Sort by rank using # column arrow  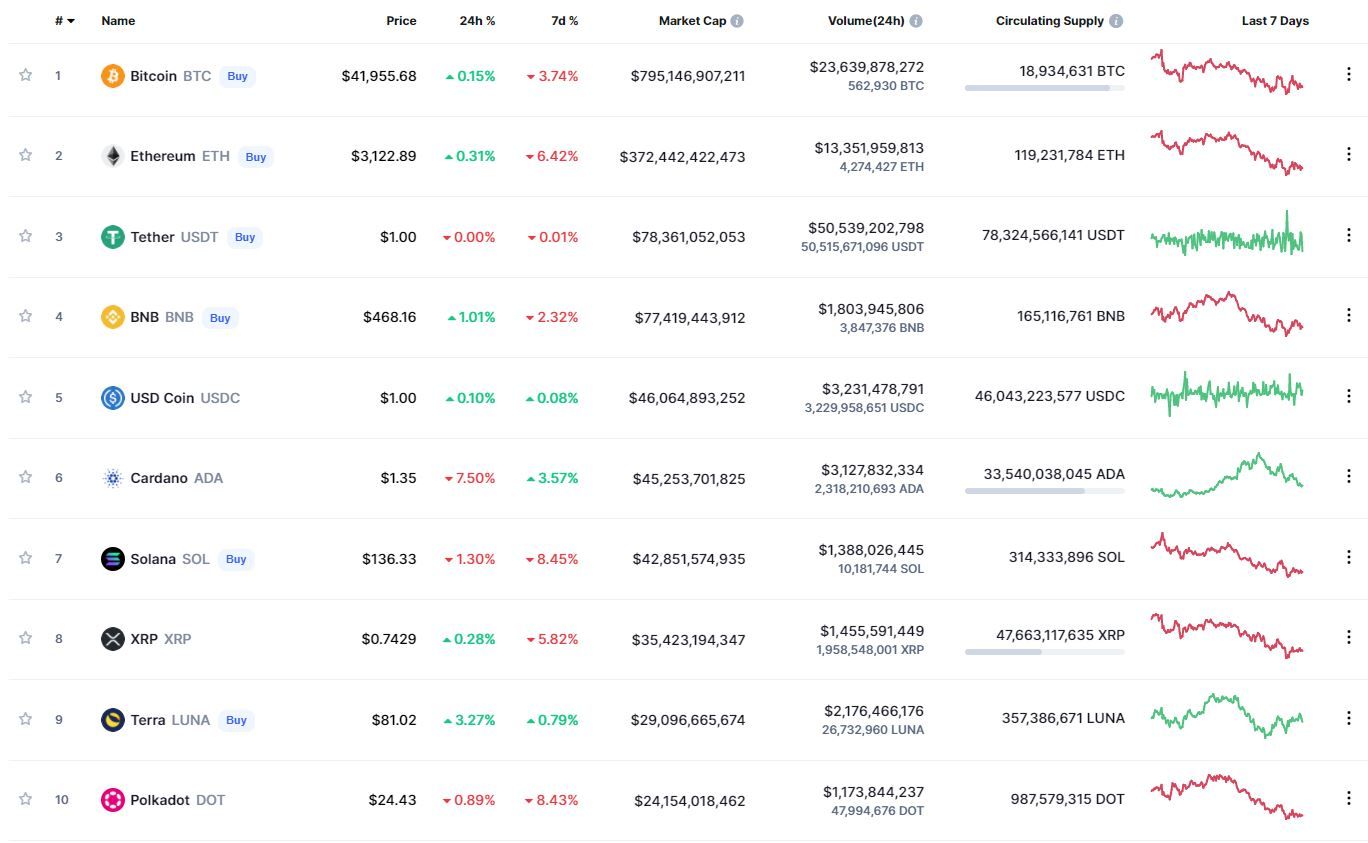point(65,21)
